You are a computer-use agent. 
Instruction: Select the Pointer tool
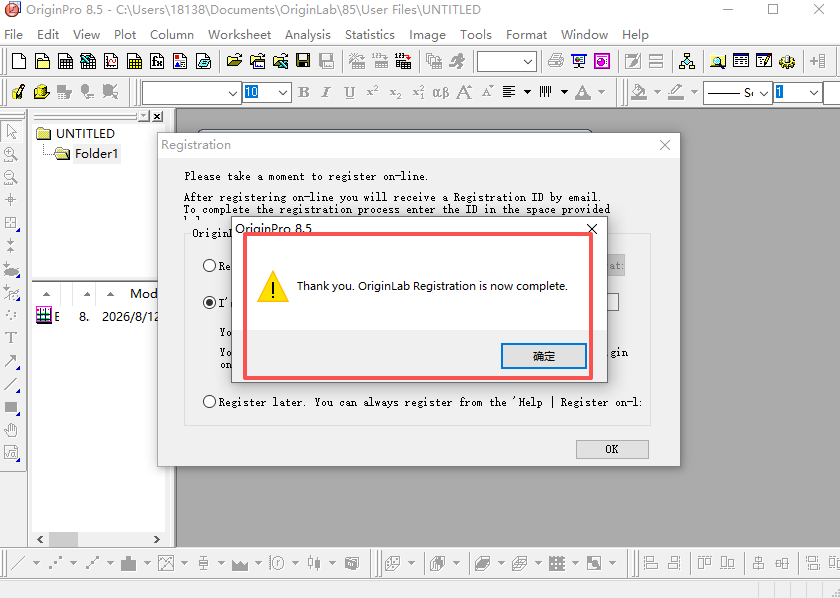11,131
